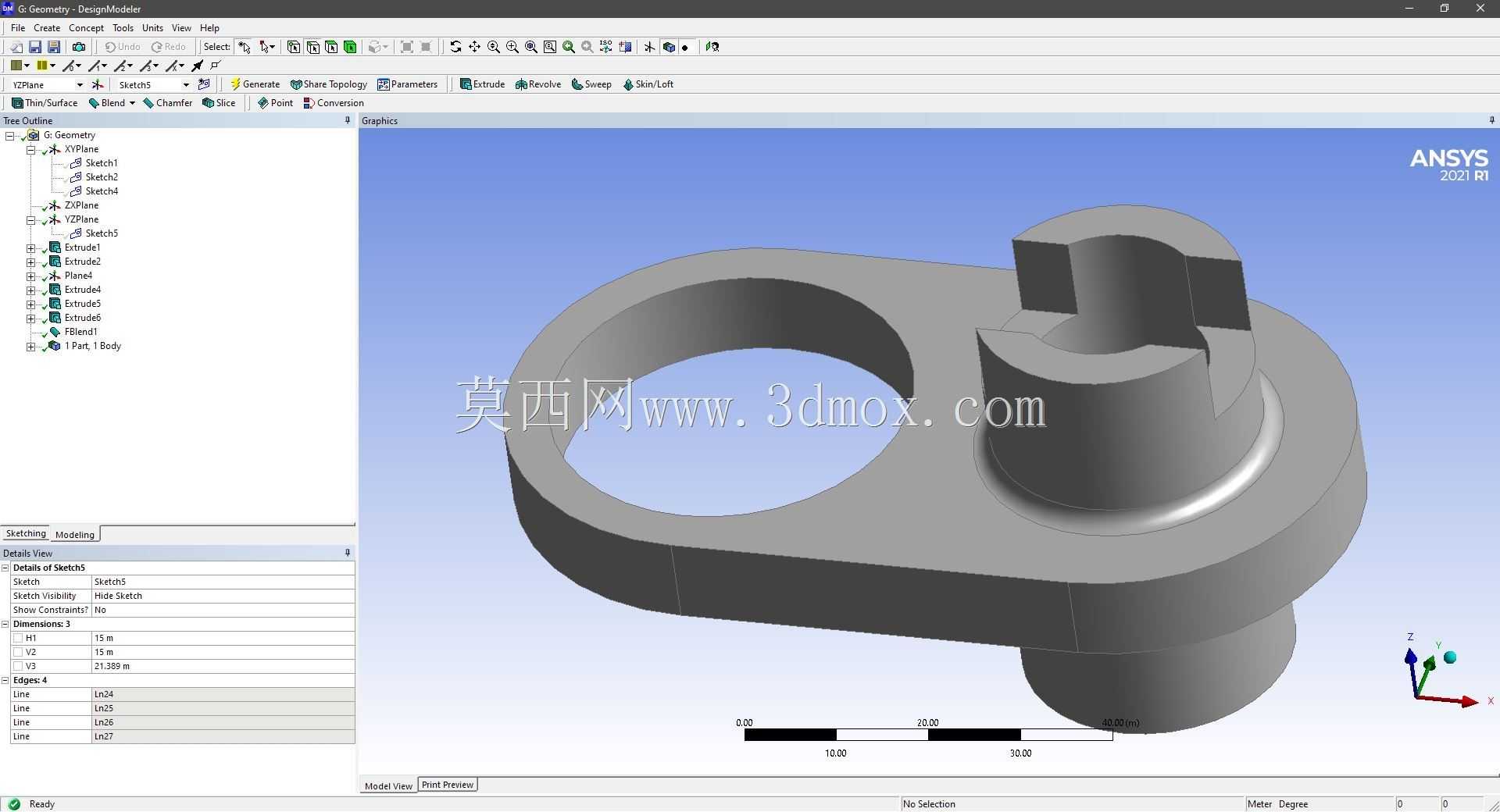Click the New Plane icon

(x=98, y=84)
